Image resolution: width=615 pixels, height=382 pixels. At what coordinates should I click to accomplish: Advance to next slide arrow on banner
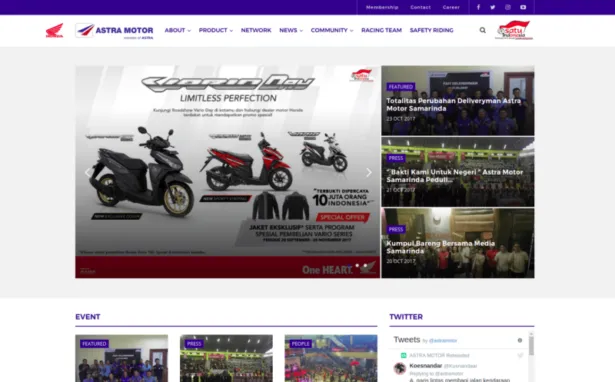(369, 172)
